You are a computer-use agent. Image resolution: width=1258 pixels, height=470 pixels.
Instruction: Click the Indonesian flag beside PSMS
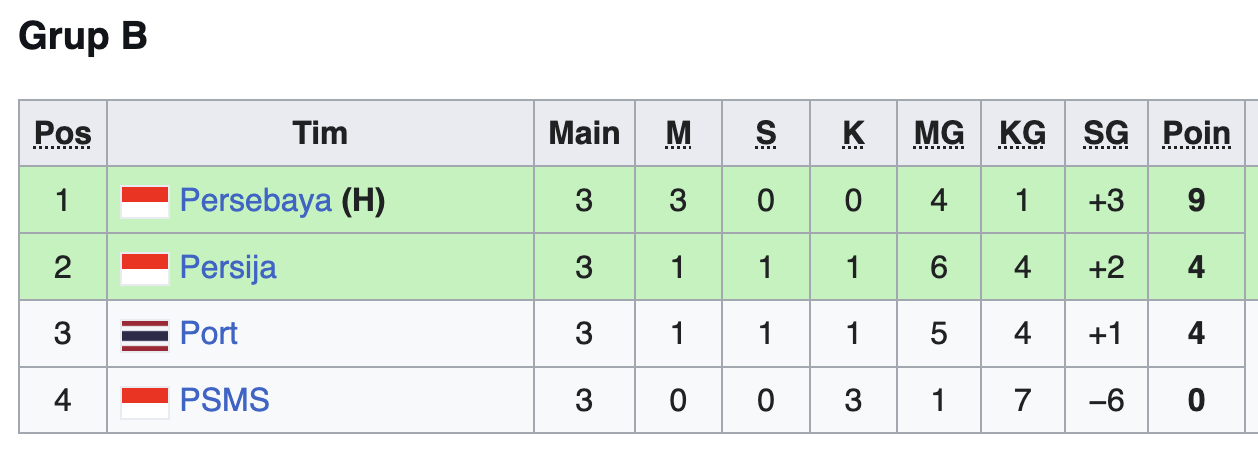click(145, 401)
